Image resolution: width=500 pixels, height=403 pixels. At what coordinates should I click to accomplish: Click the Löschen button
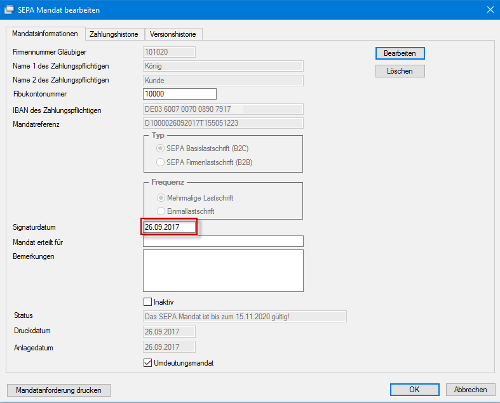pyautogui.click(x=400, y=71)
